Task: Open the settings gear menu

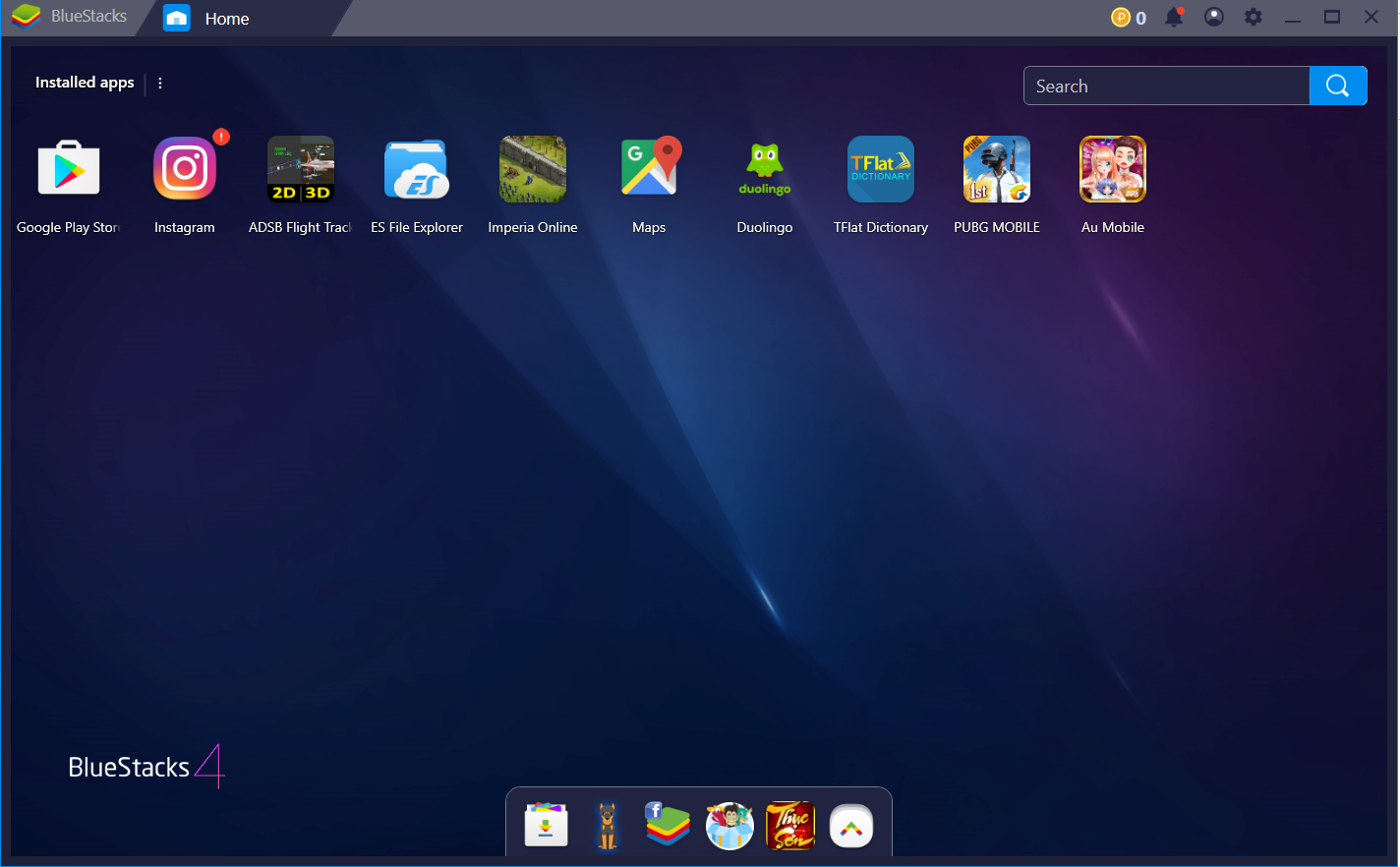Action: coord(1254,17)
